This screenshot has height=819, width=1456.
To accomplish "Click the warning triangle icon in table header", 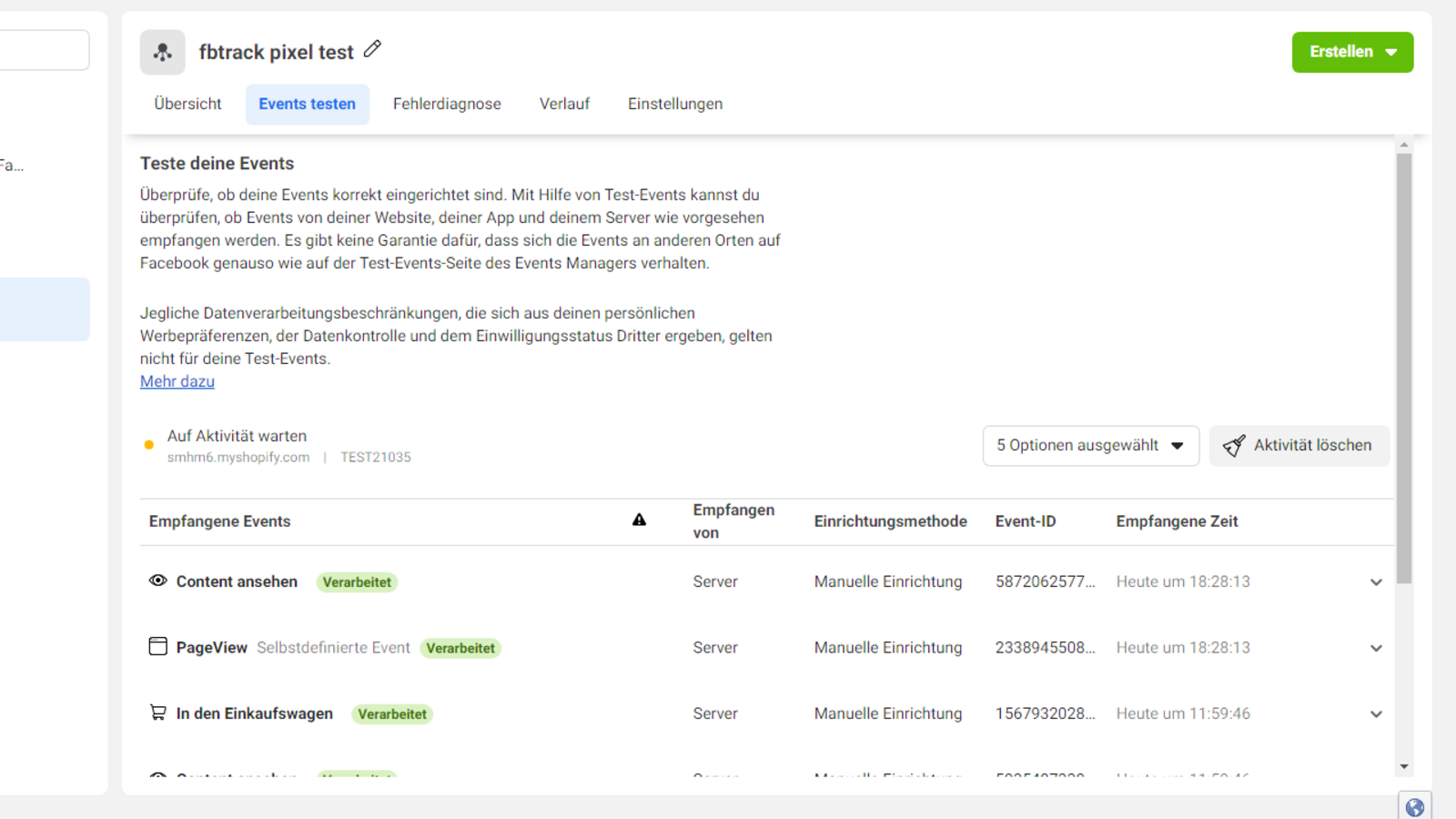I will click(x=639, y=520).
